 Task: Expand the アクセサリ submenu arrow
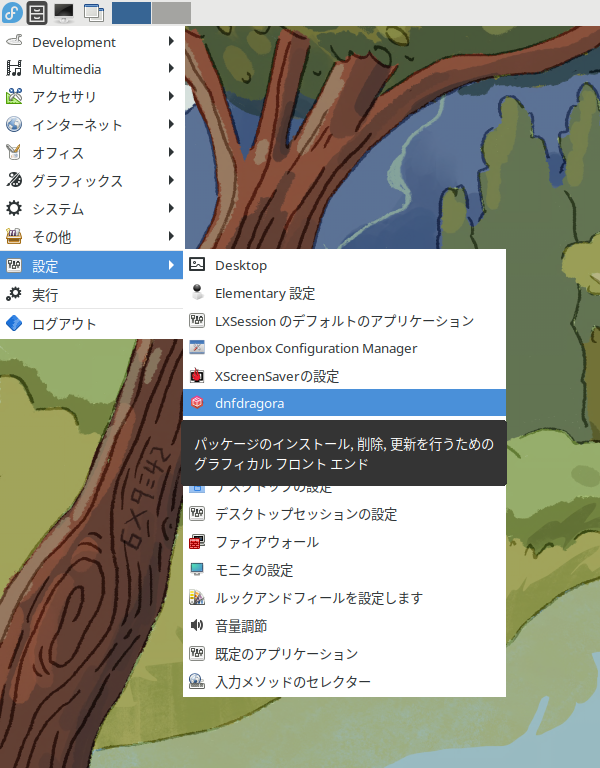click(171, 96)
